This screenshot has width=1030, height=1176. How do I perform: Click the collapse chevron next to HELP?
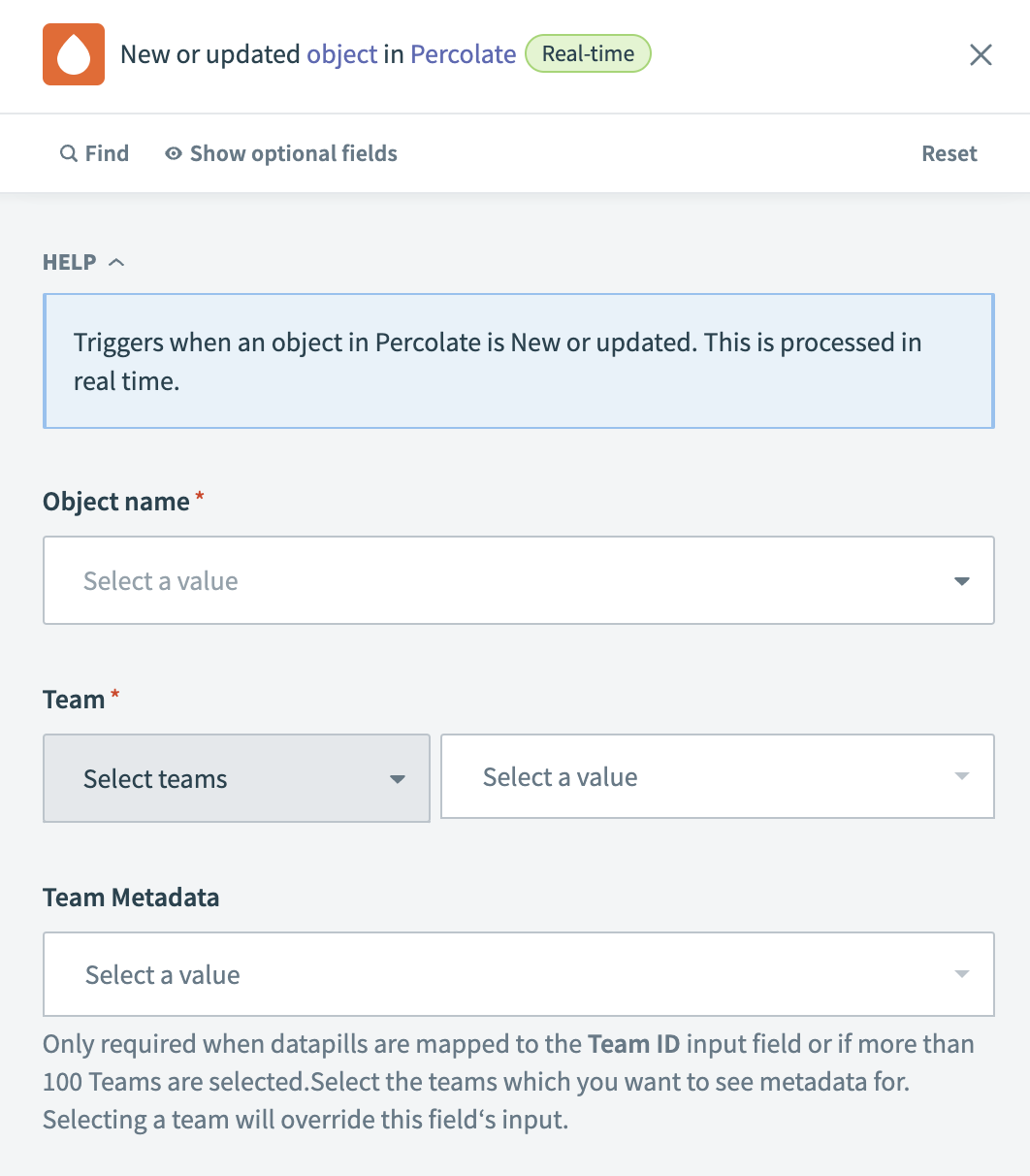[x=117, y=261]
